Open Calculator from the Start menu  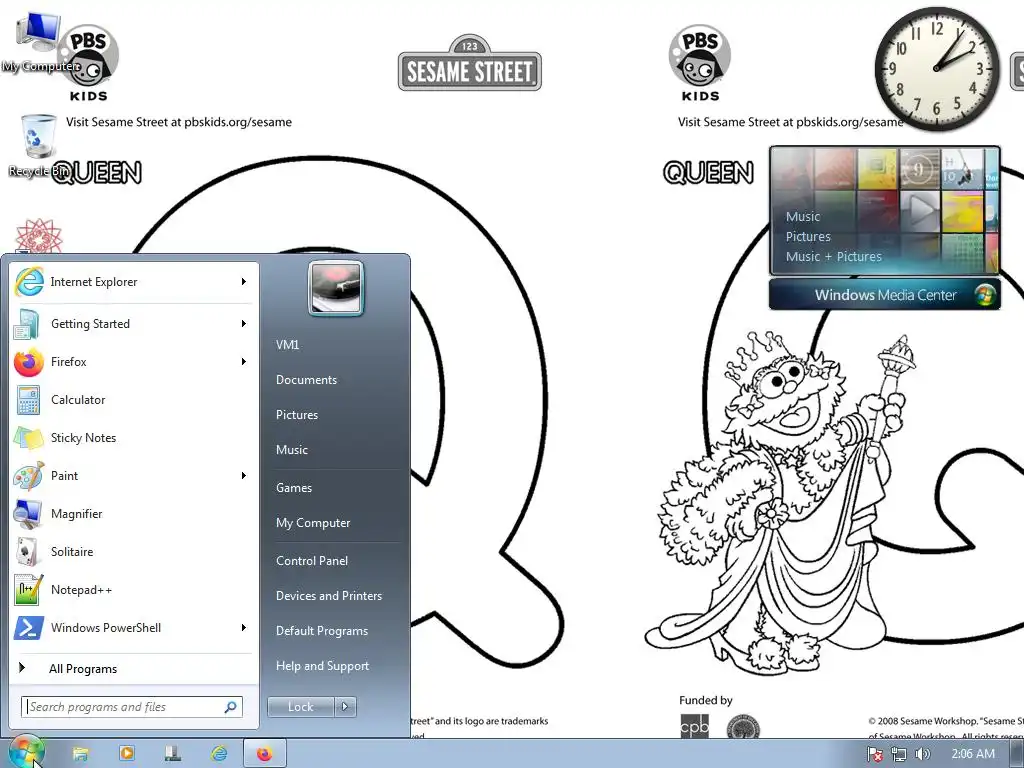133,400
